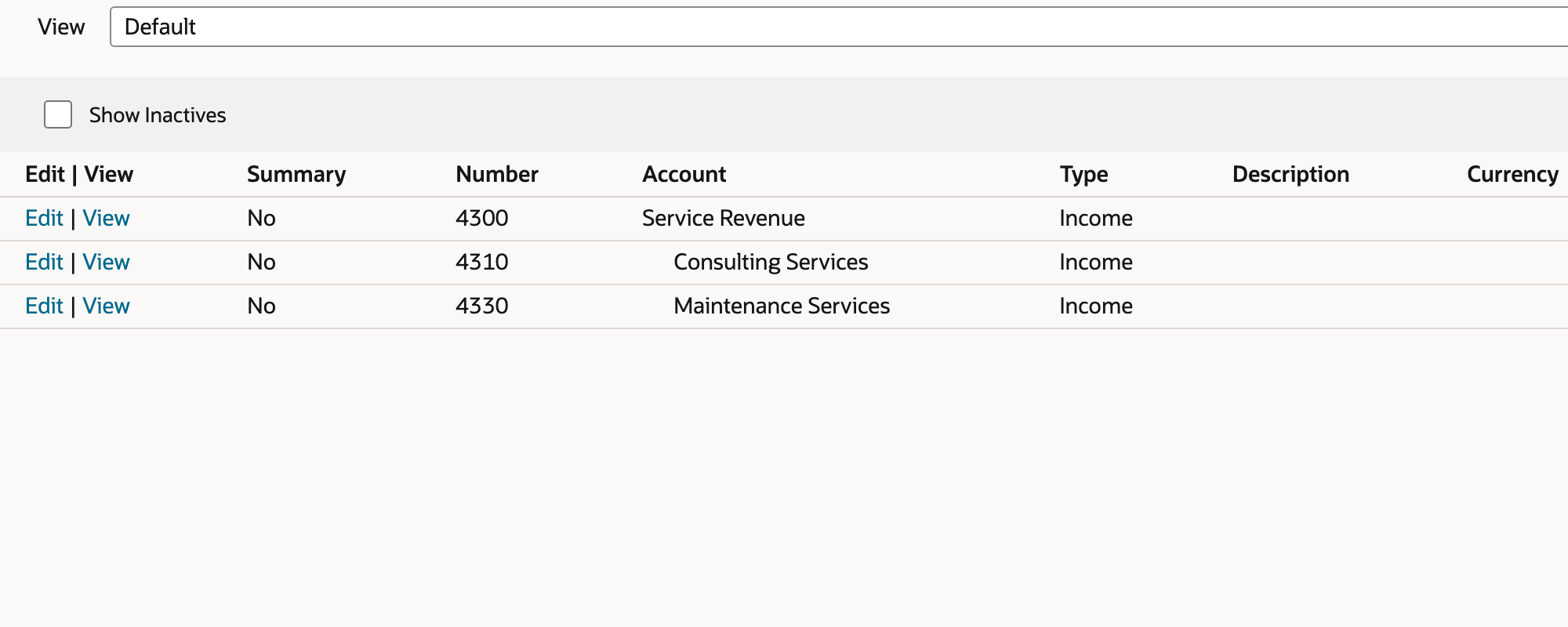Click the Maintenance Services account name
Image resolution: width=1568 pixels, height=627 pixels.
tap(782, 306)
